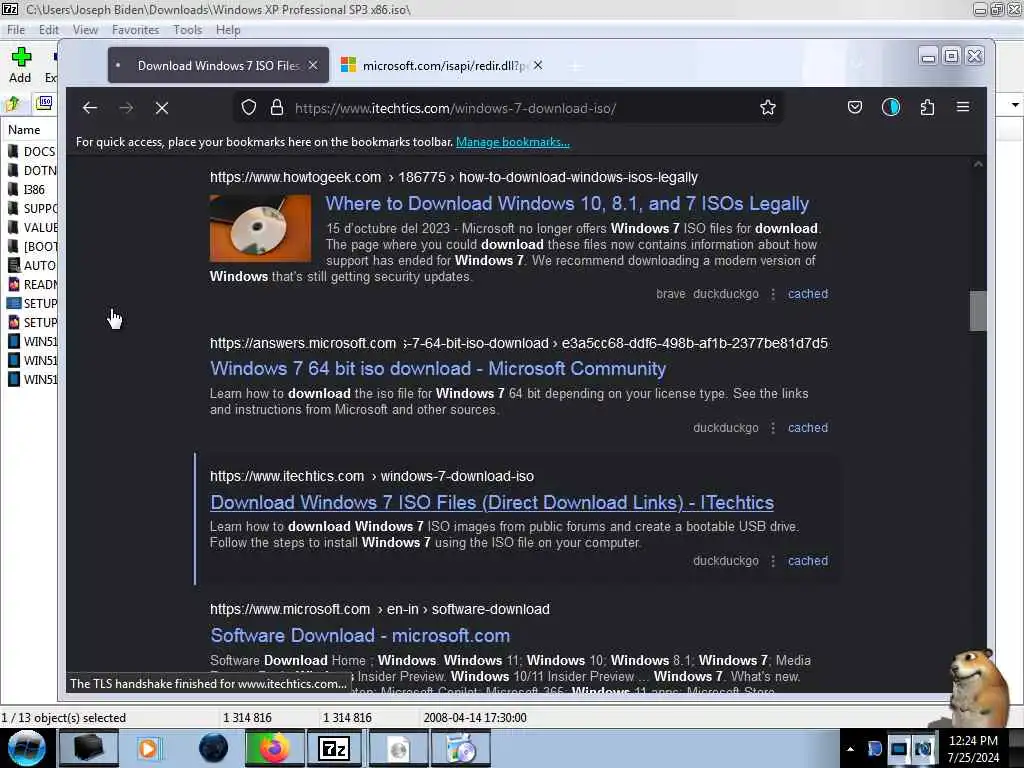The width and height of the screenshot is (1024, 768).
Task: Open the Firefox hamburger menu
Action: coord(963,106)
